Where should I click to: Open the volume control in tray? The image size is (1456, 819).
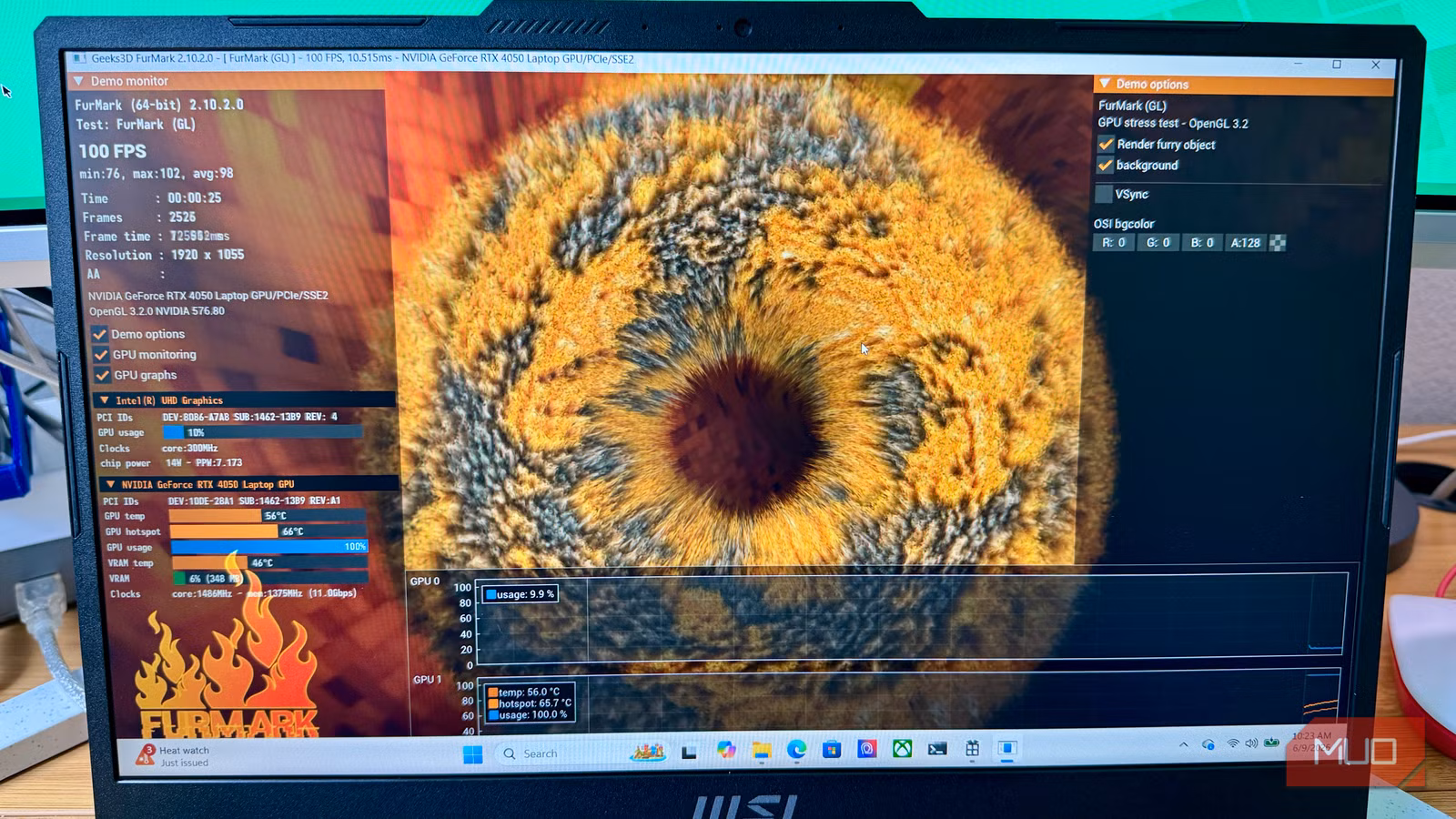click(1251, 743)
